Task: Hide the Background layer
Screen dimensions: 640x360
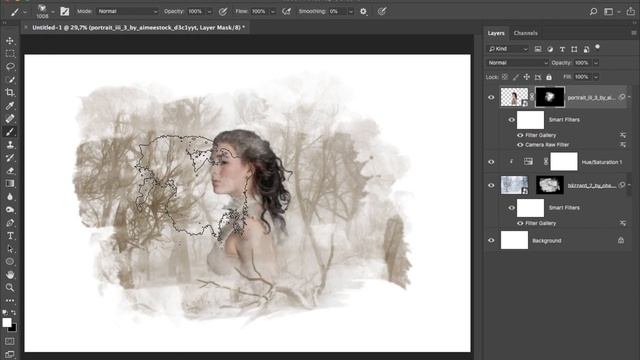Action: 491,240
